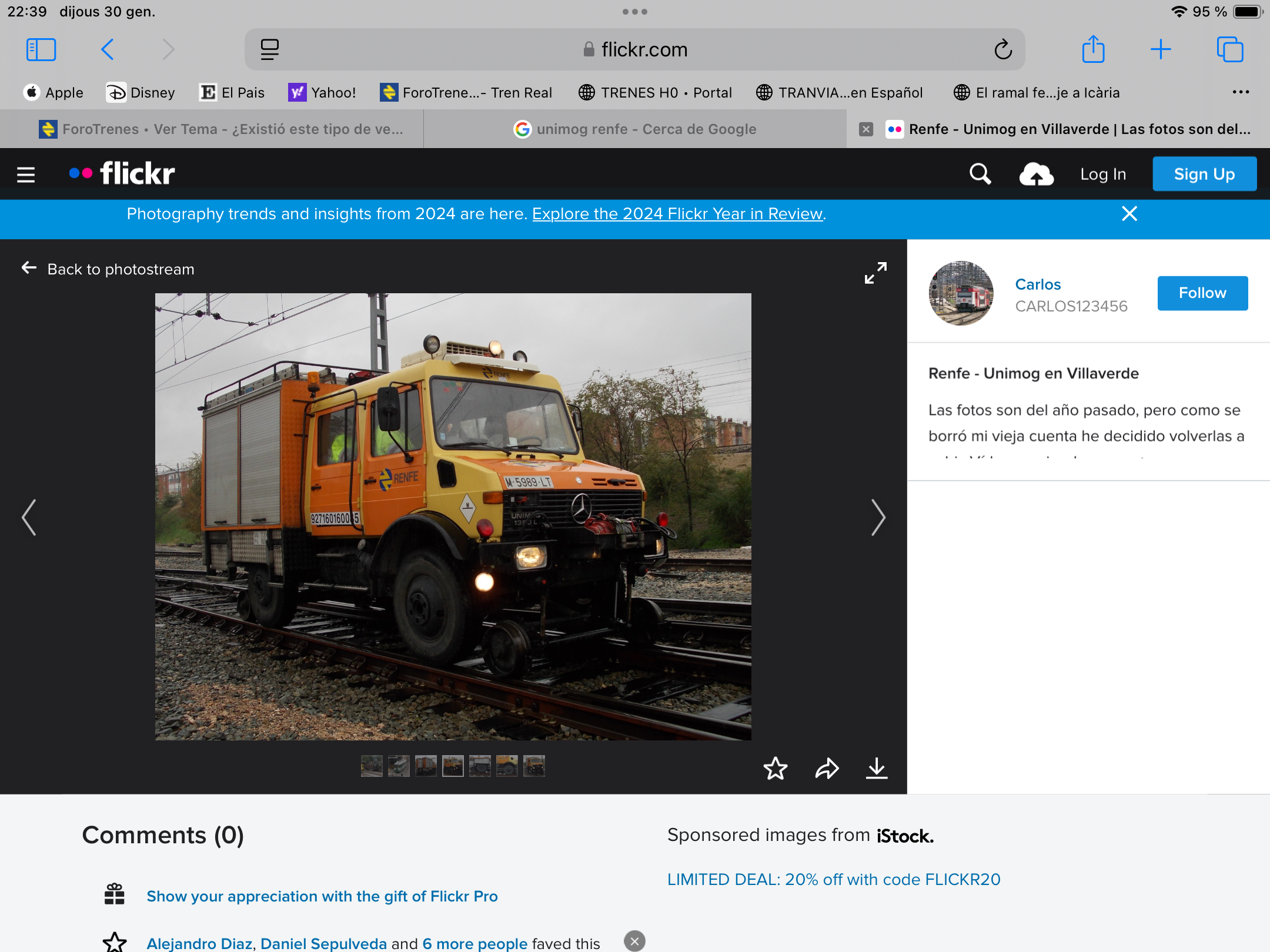
Task: Select the fifth filmstrip thumbnail
Action: click(480, 766)
